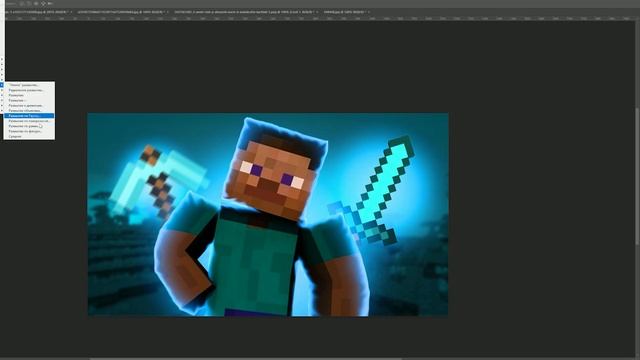The height and width of the screenshot is (360, 640).
Task: Choose 'Размытие по фигуре...' entry
Action: point(29,131)
